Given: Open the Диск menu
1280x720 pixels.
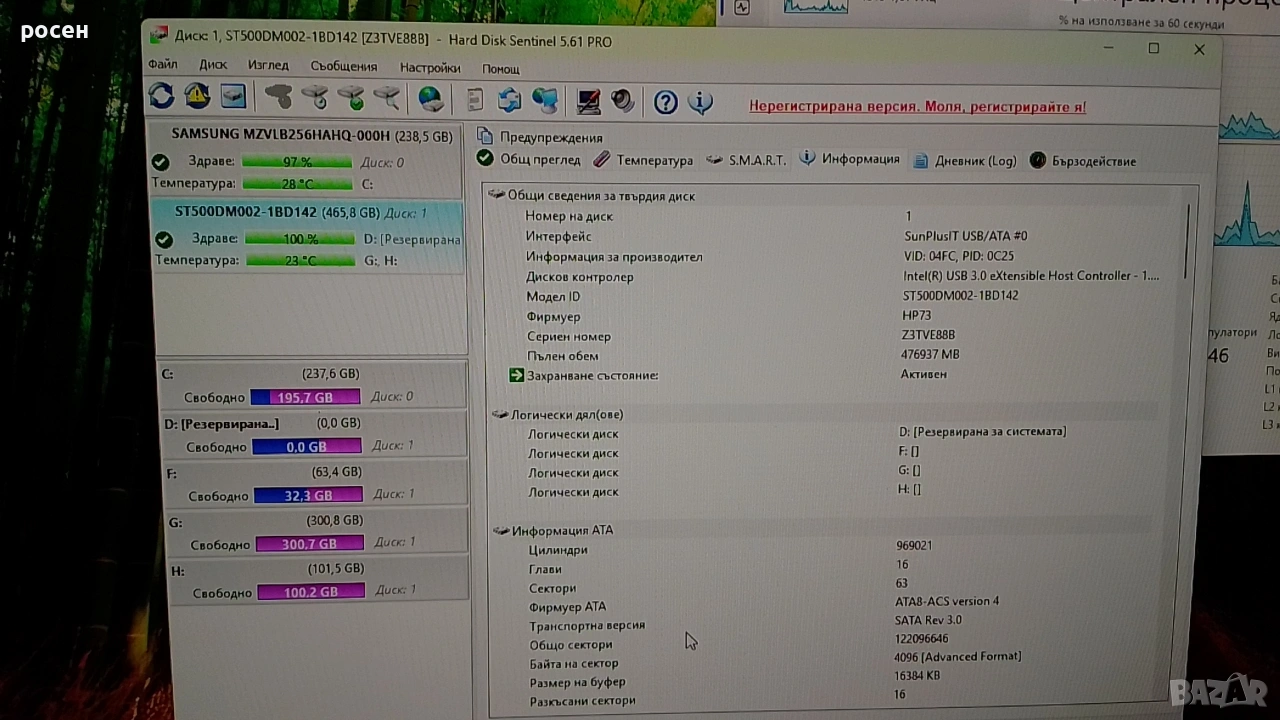Looking at the screenshot, I should 213,65.
